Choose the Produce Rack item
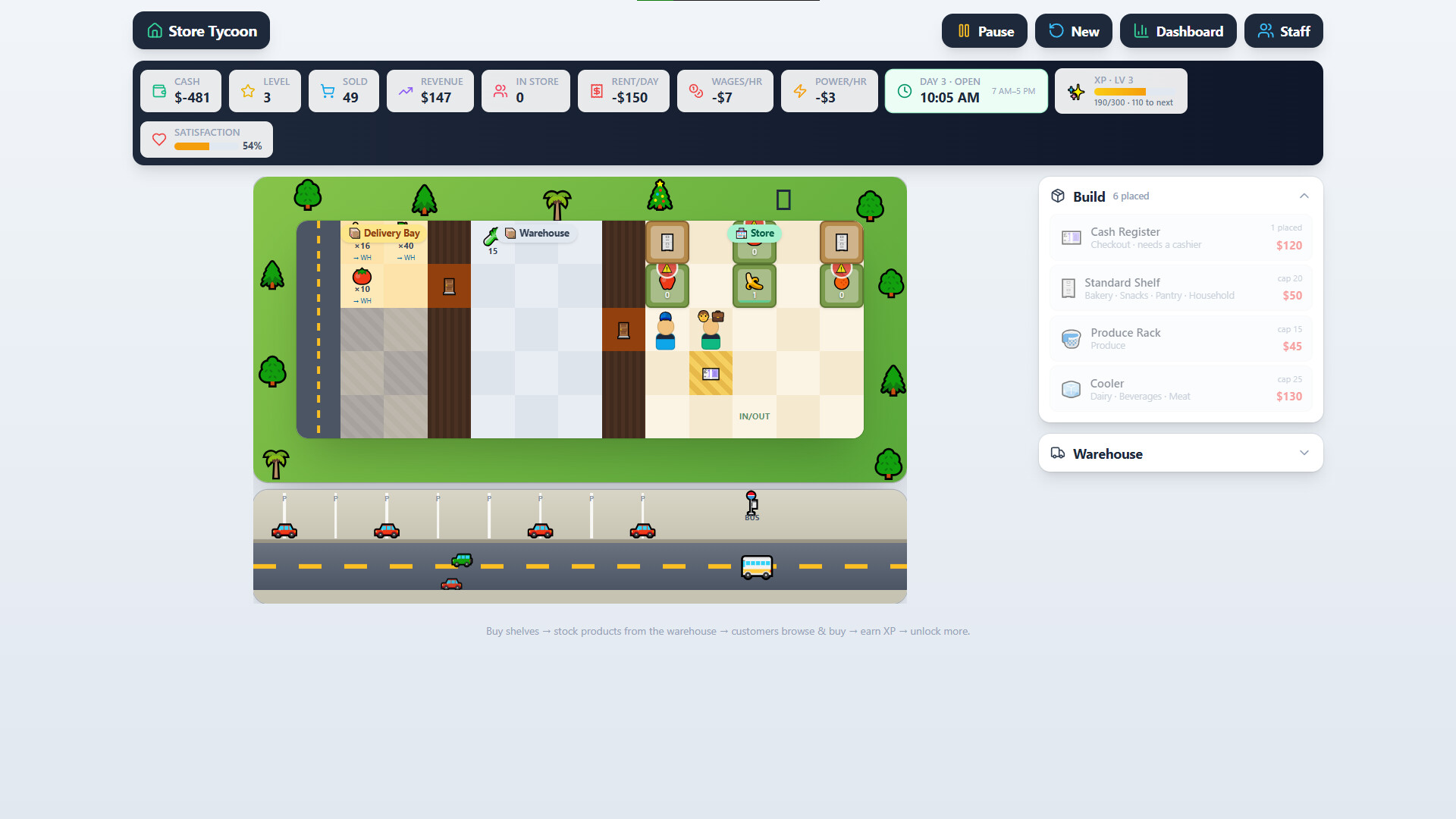The image size is (1456, 819). [x=1181, y=338]
